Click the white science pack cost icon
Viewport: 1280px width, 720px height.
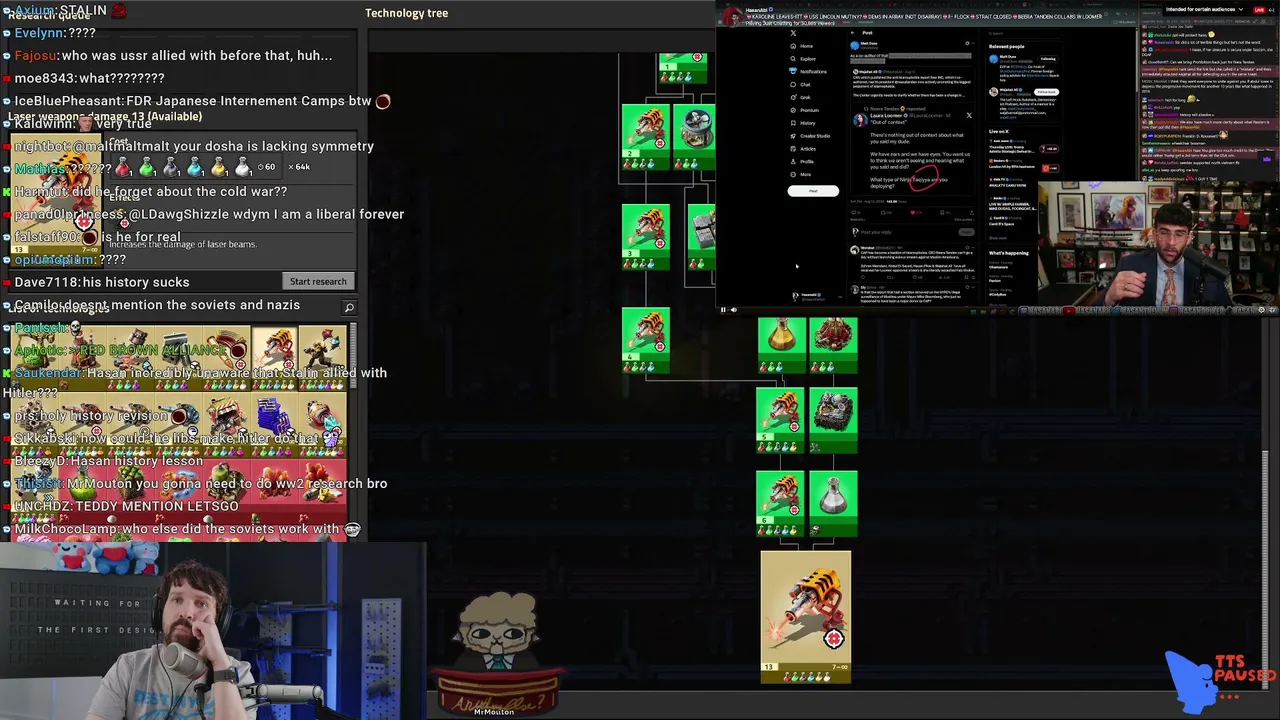[243, 167]
